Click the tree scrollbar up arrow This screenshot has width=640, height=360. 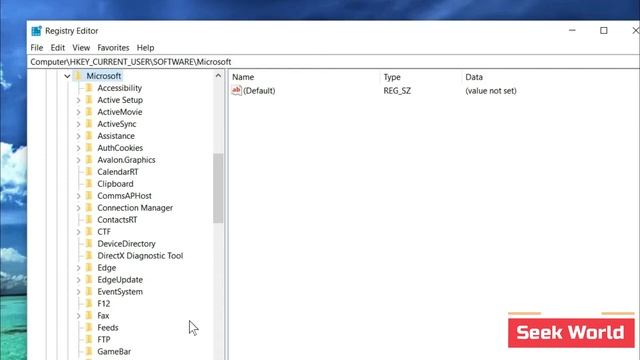218,76
